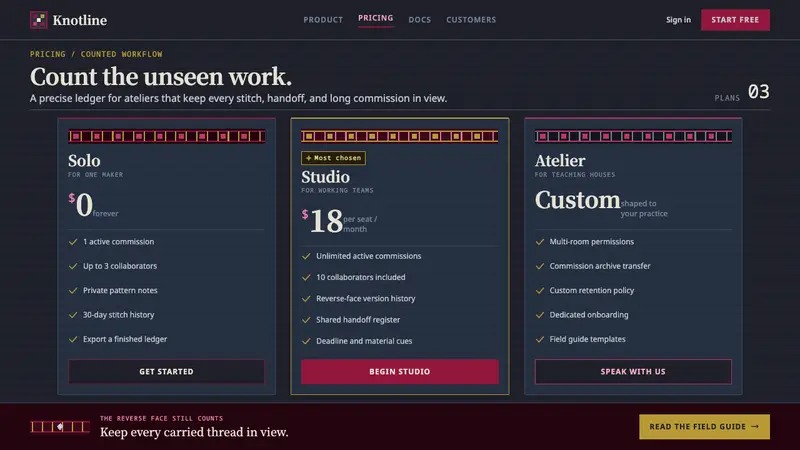Click checkmark beside Export a finished ledger

pos(73,339)
